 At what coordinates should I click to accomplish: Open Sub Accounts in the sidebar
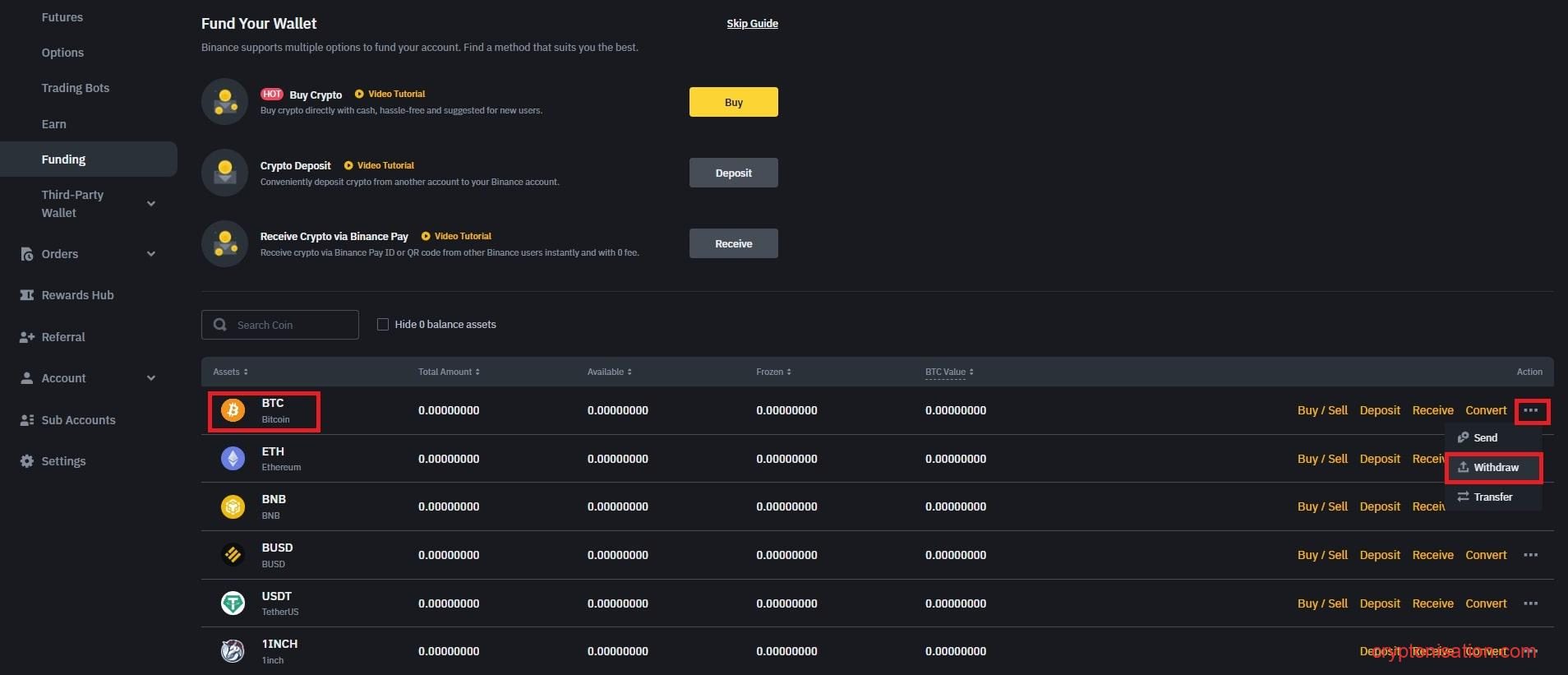78,420
